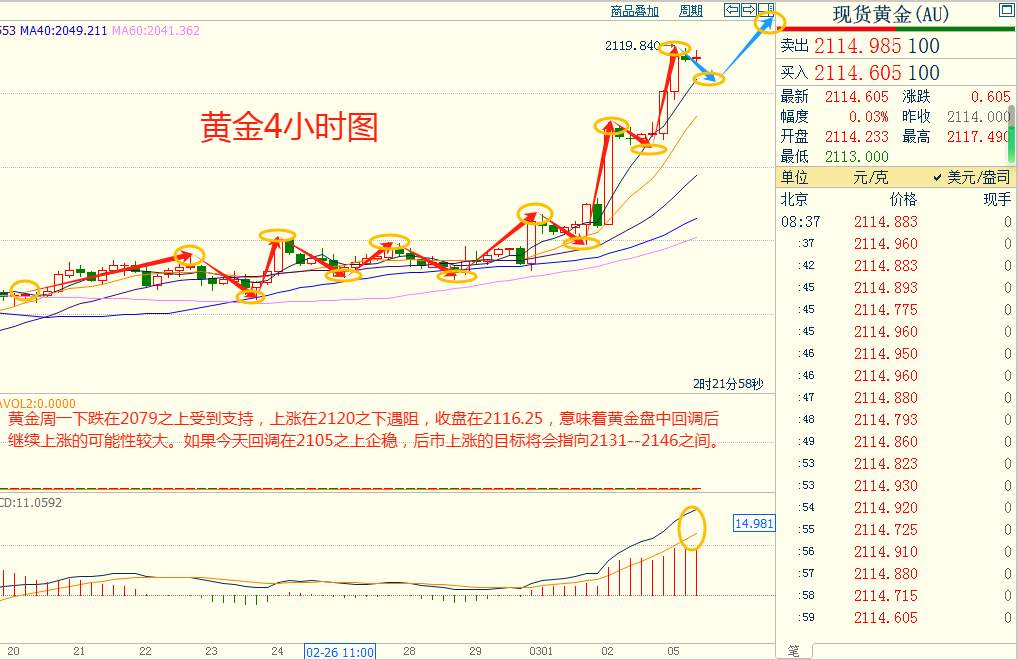Click the 卖出 price 2114.985
1018x660 pixels.
(857, 46)
